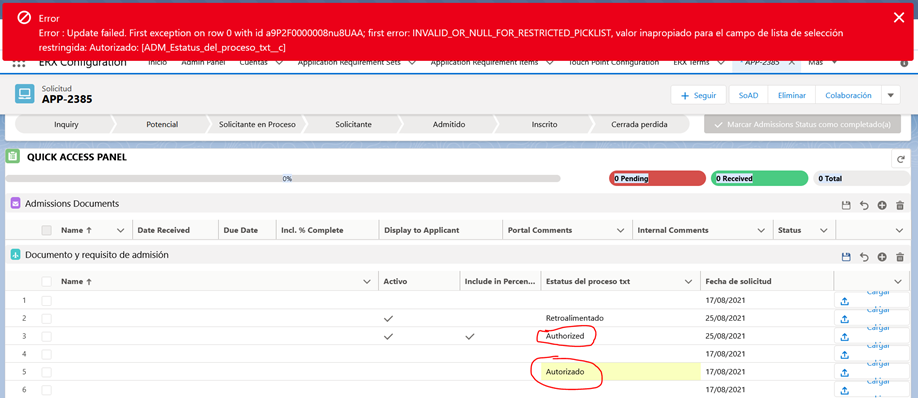Viewport: 918px width, 398px height.
Task: Open the Portal Comments column dropdown
Action: coord(621,231)
